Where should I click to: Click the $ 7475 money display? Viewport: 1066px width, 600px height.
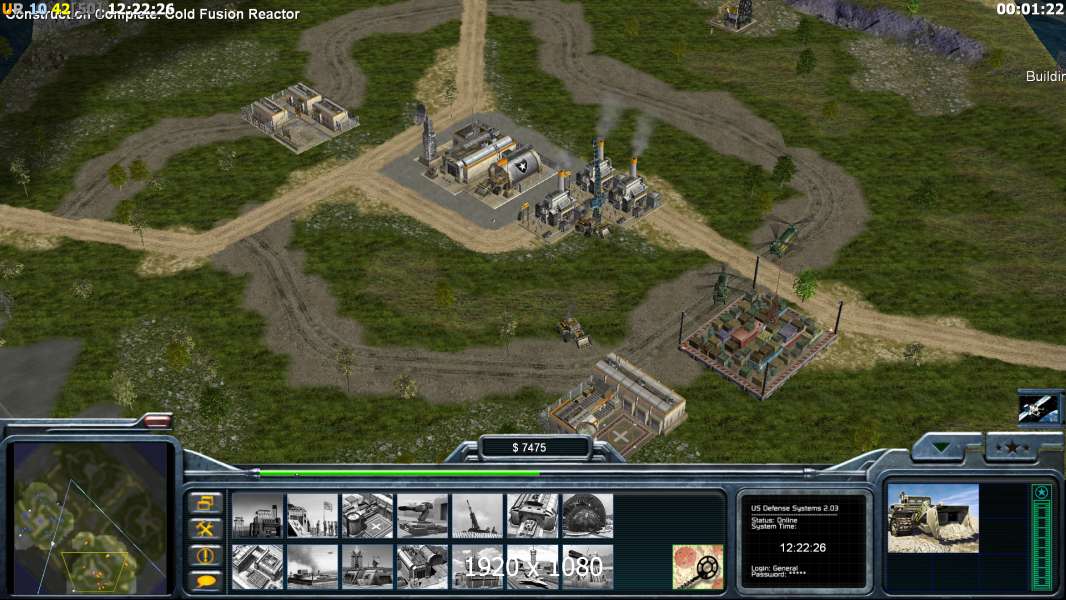tap(529, 447)
